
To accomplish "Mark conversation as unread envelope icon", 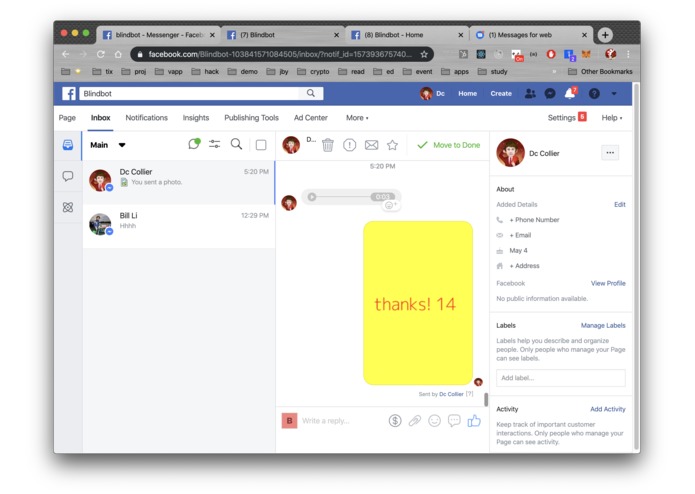I will click(371, 145).
